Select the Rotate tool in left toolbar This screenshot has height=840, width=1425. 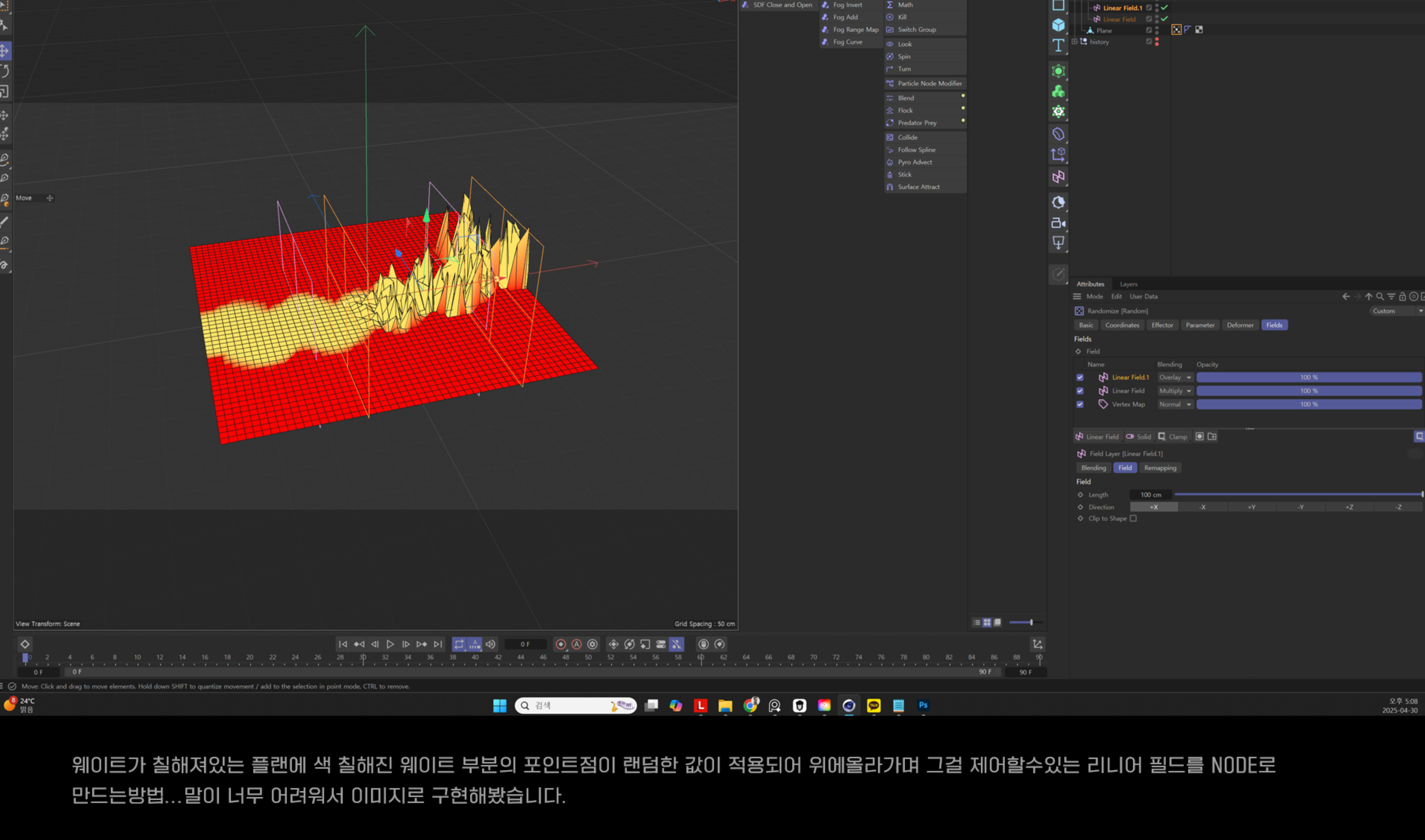[5, 71]
